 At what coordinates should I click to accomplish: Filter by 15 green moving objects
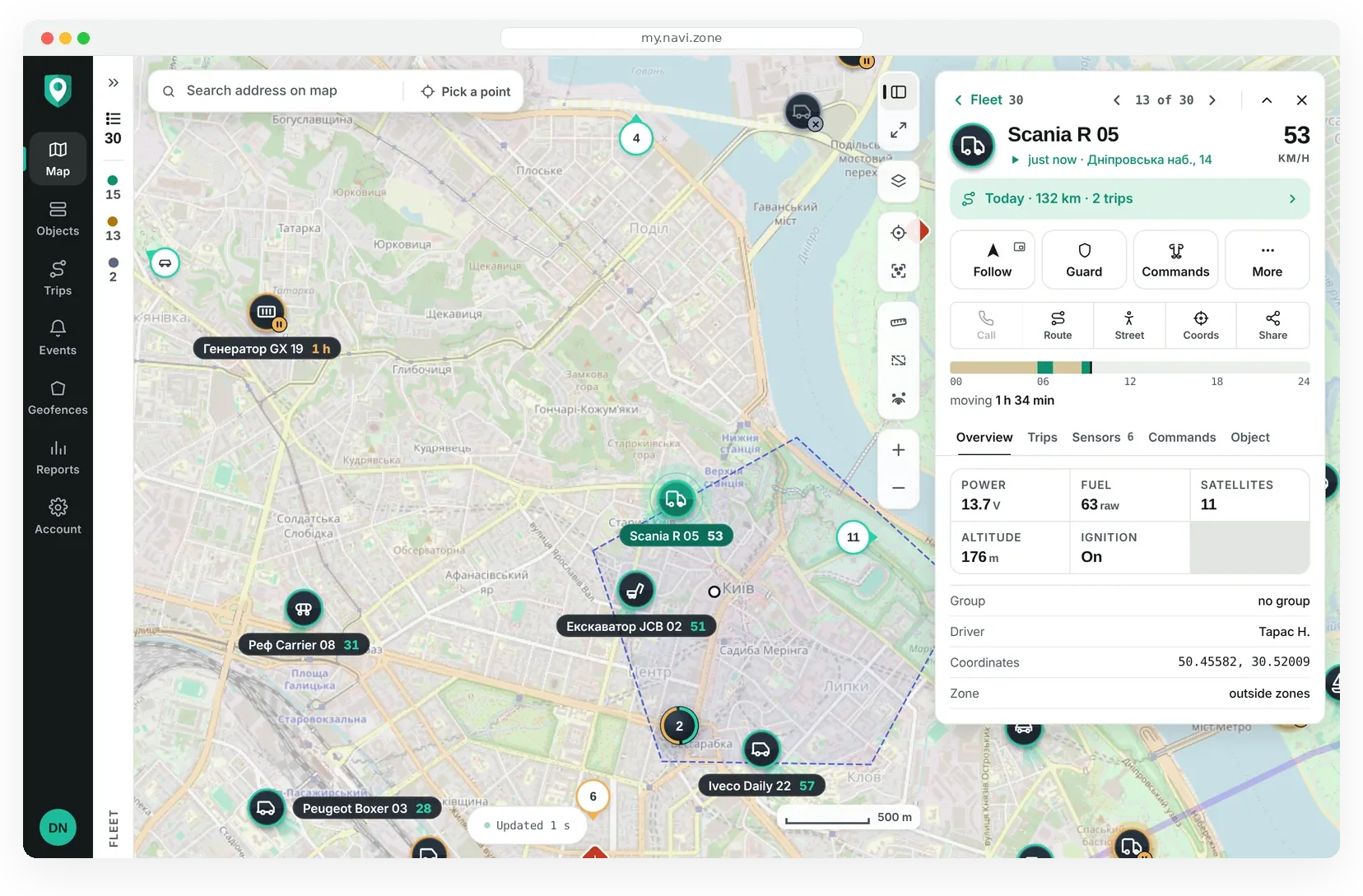113,188
